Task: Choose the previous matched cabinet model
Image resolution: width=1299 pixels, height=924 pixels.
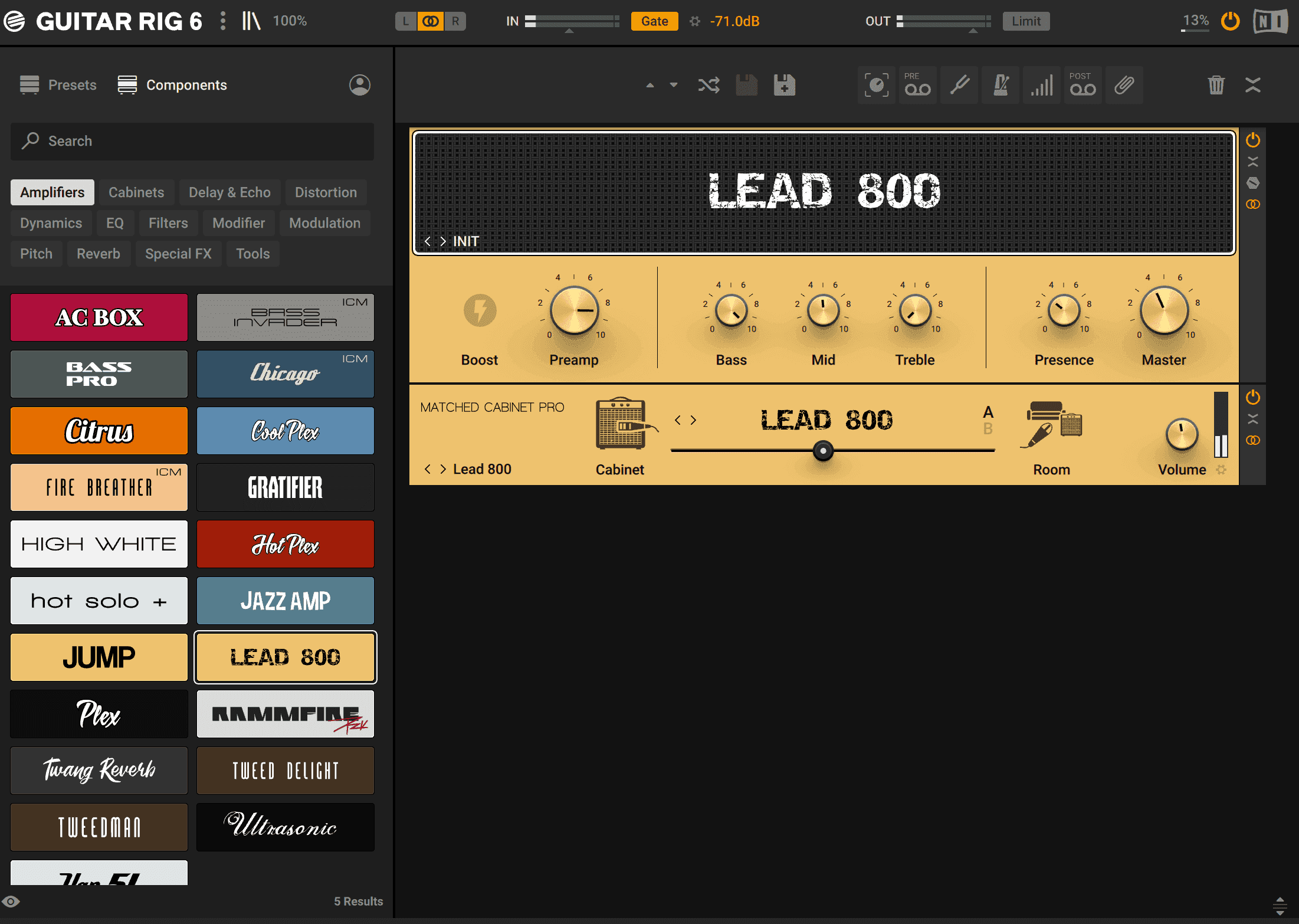Action: [x=678, y=420]
